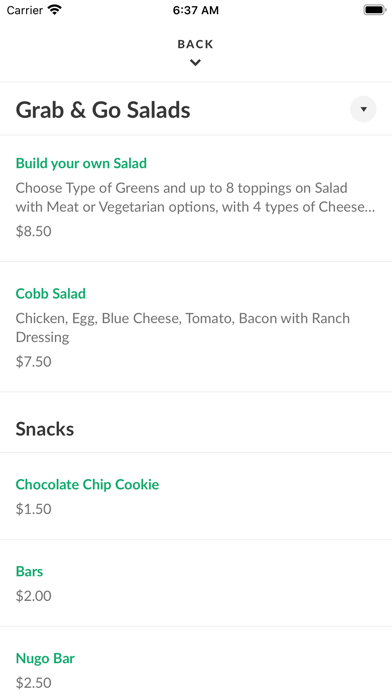The height and width of the screenshot is (696, 392).
Task: Tap the Cobb Salad ingredients description
Action: click(182, 328)
